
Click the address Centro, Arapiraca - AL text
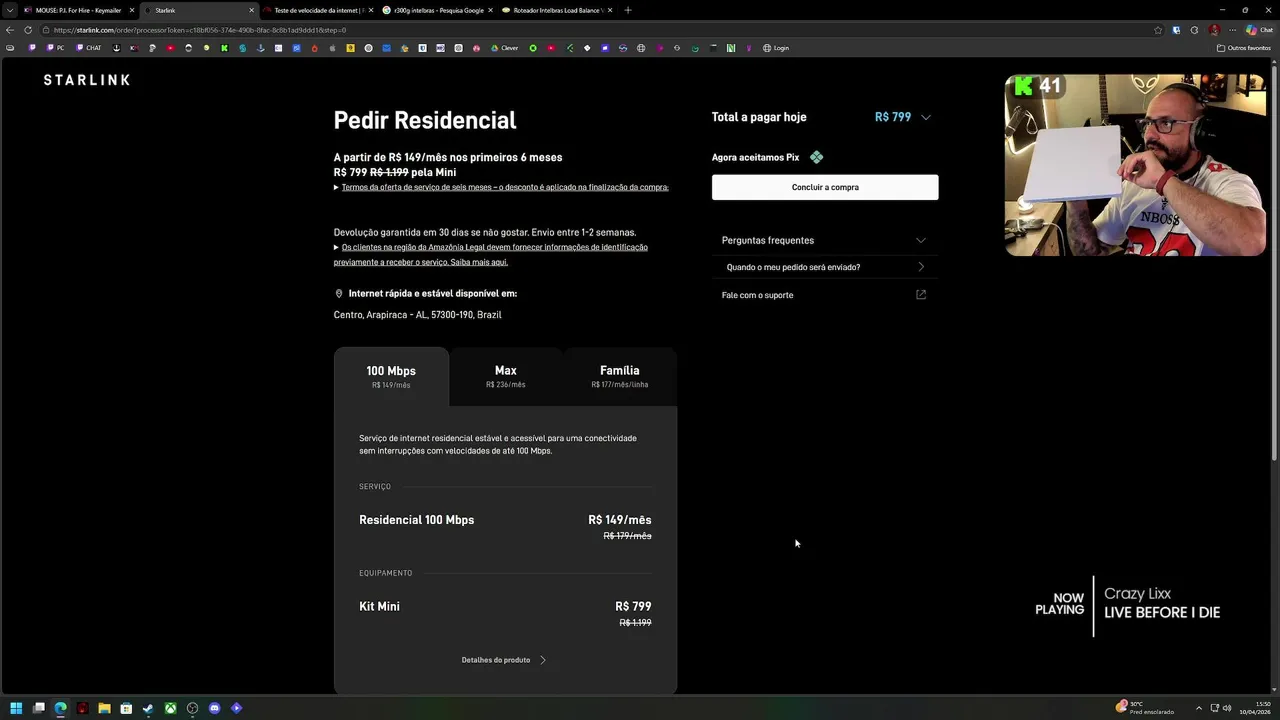418,315
